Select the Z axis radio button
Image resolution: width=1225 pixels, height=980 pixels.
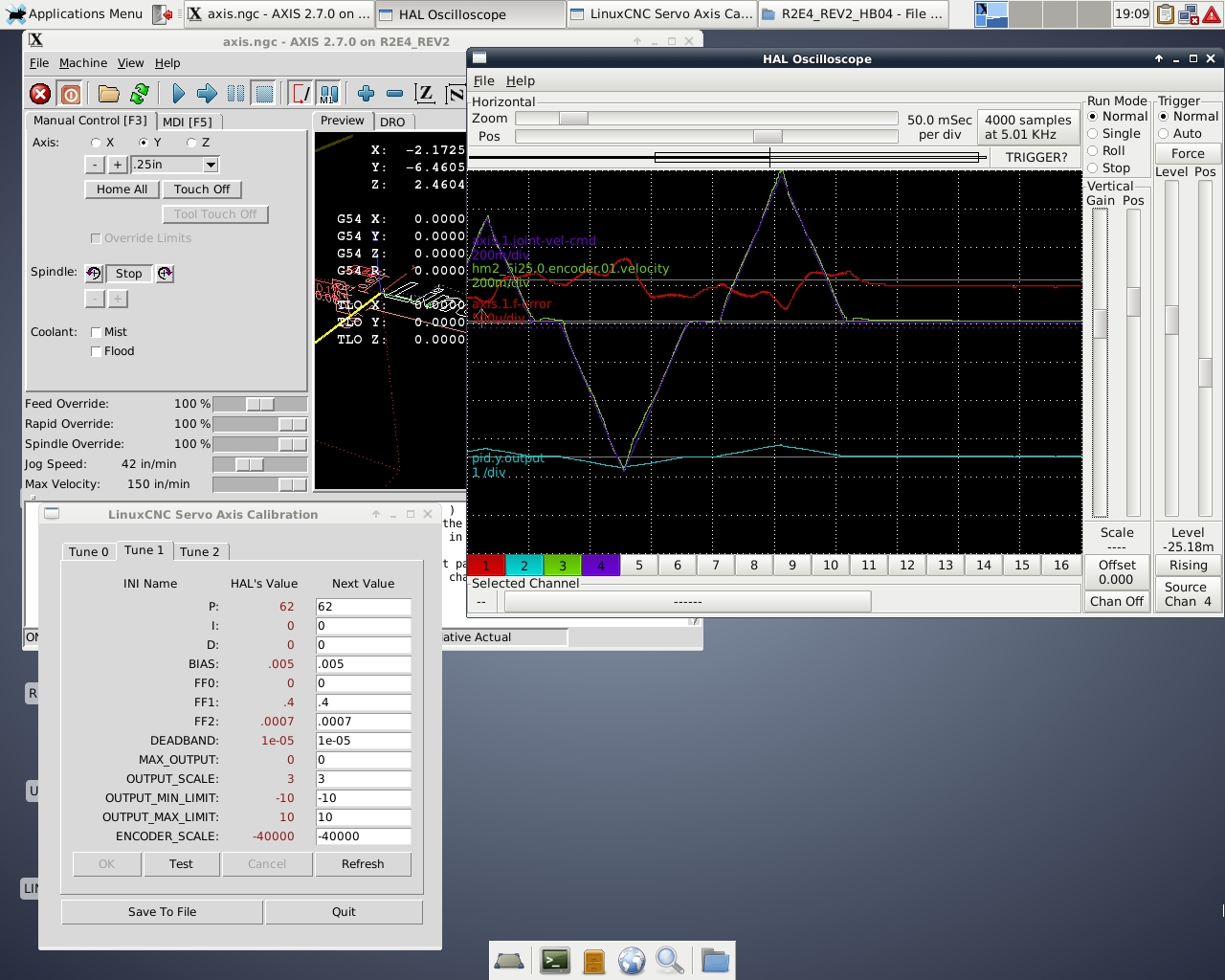(191, 143)
